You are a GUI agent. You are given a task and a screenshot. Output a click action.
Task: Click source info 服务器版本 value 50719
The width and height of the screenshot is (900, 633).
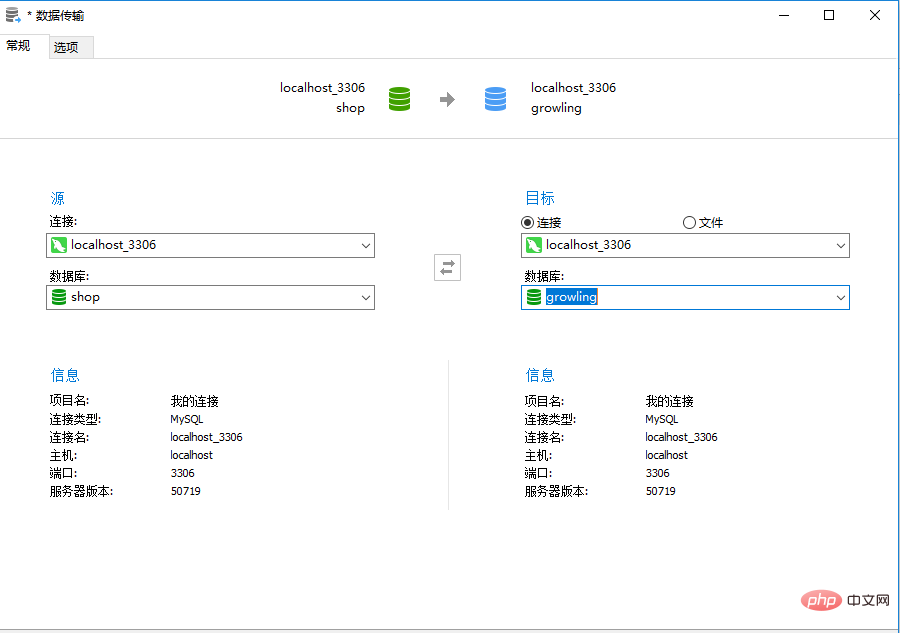click(185, 491)
